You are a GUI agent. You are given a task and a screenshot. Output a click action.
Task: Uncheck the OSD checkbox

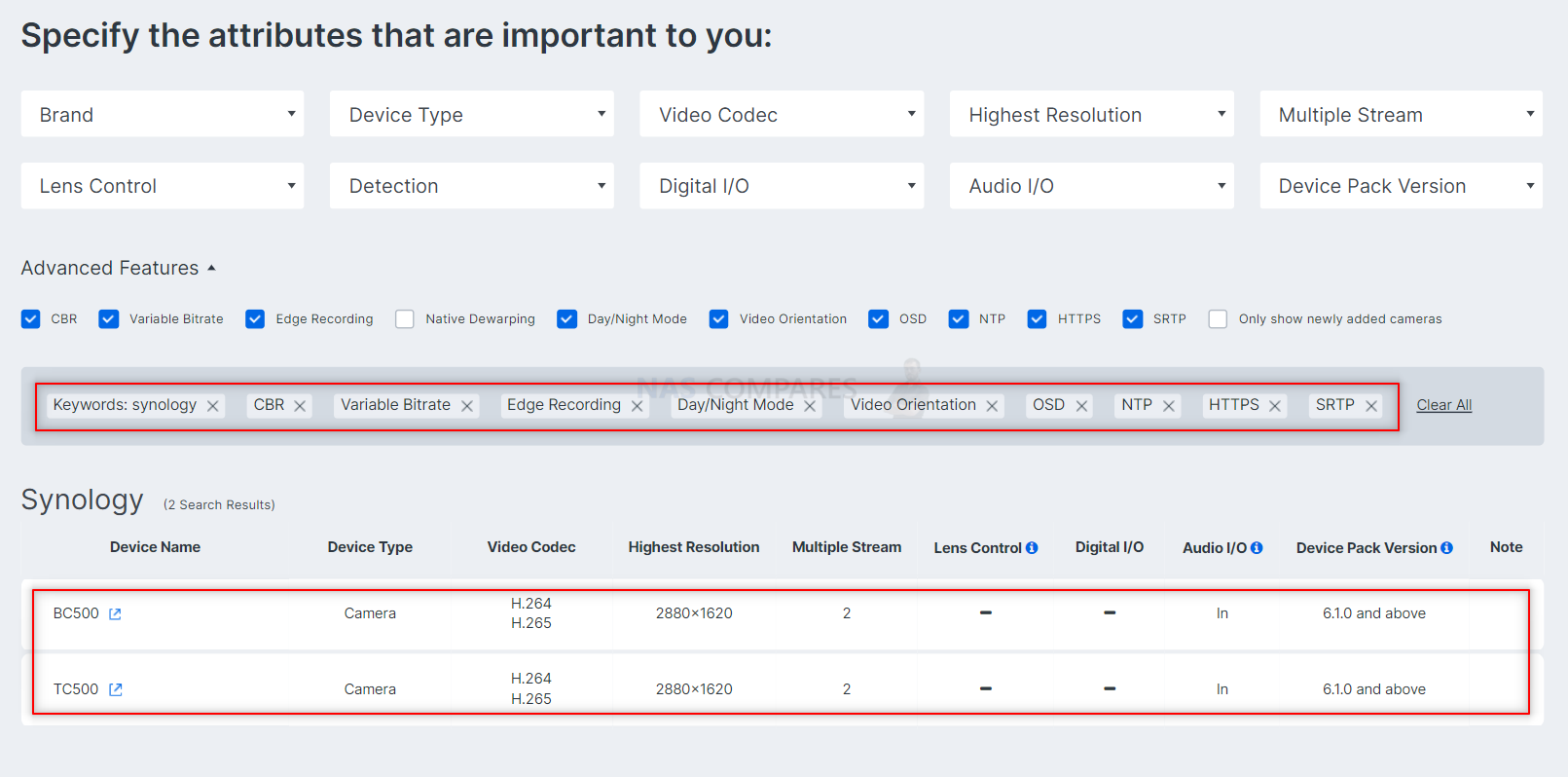tap(879, 319)
